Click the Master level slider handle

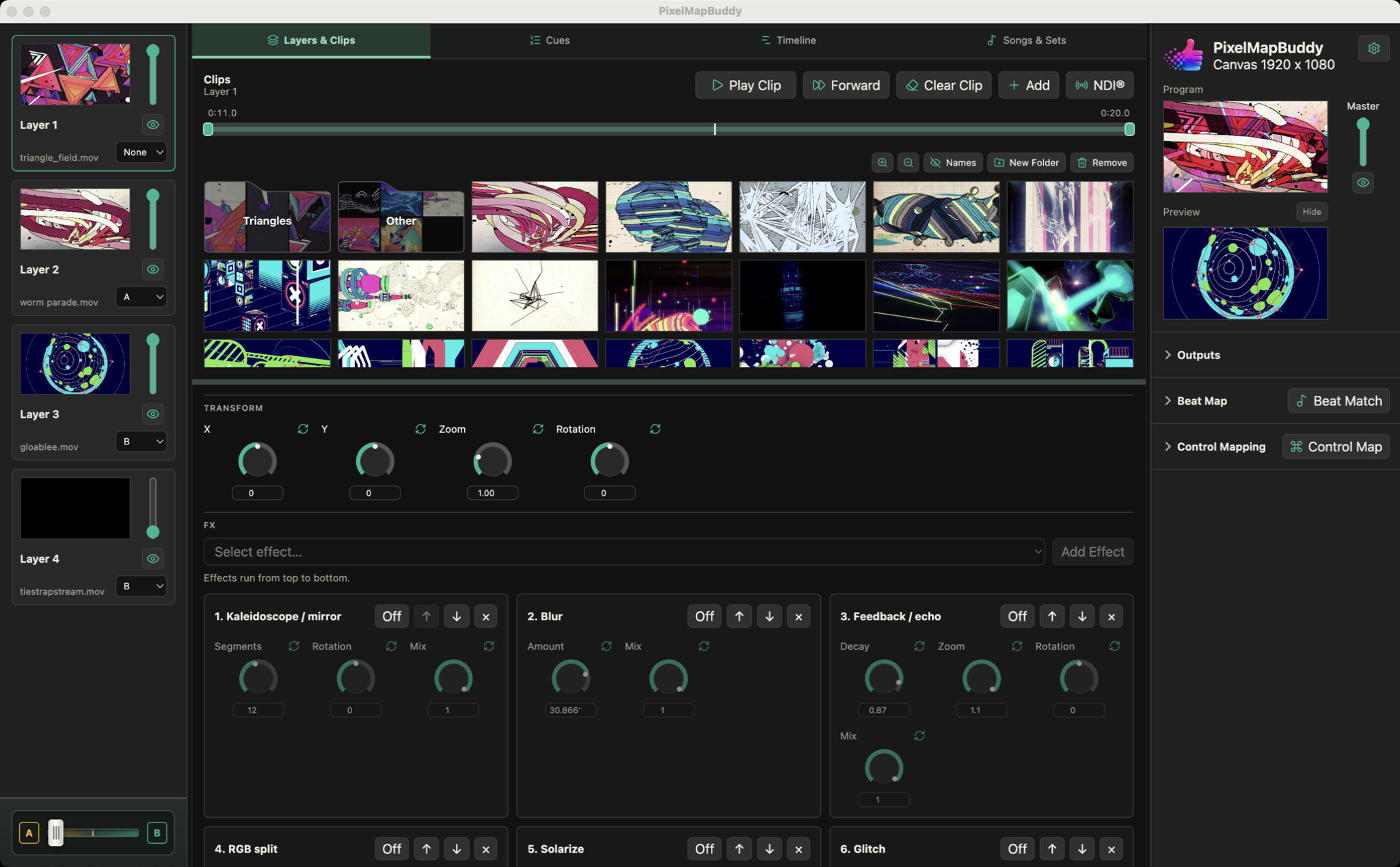[x=1363, y=124]
